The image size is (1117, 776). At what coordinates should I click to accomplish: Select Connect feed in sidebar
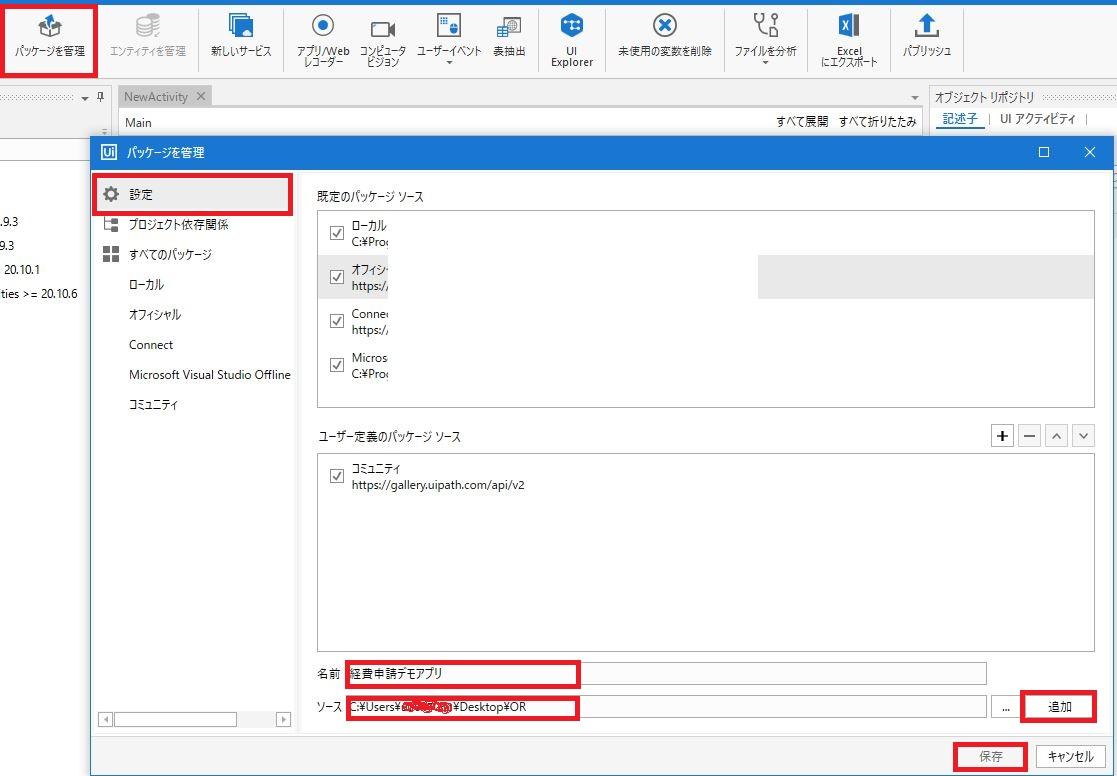click(150, 345)
